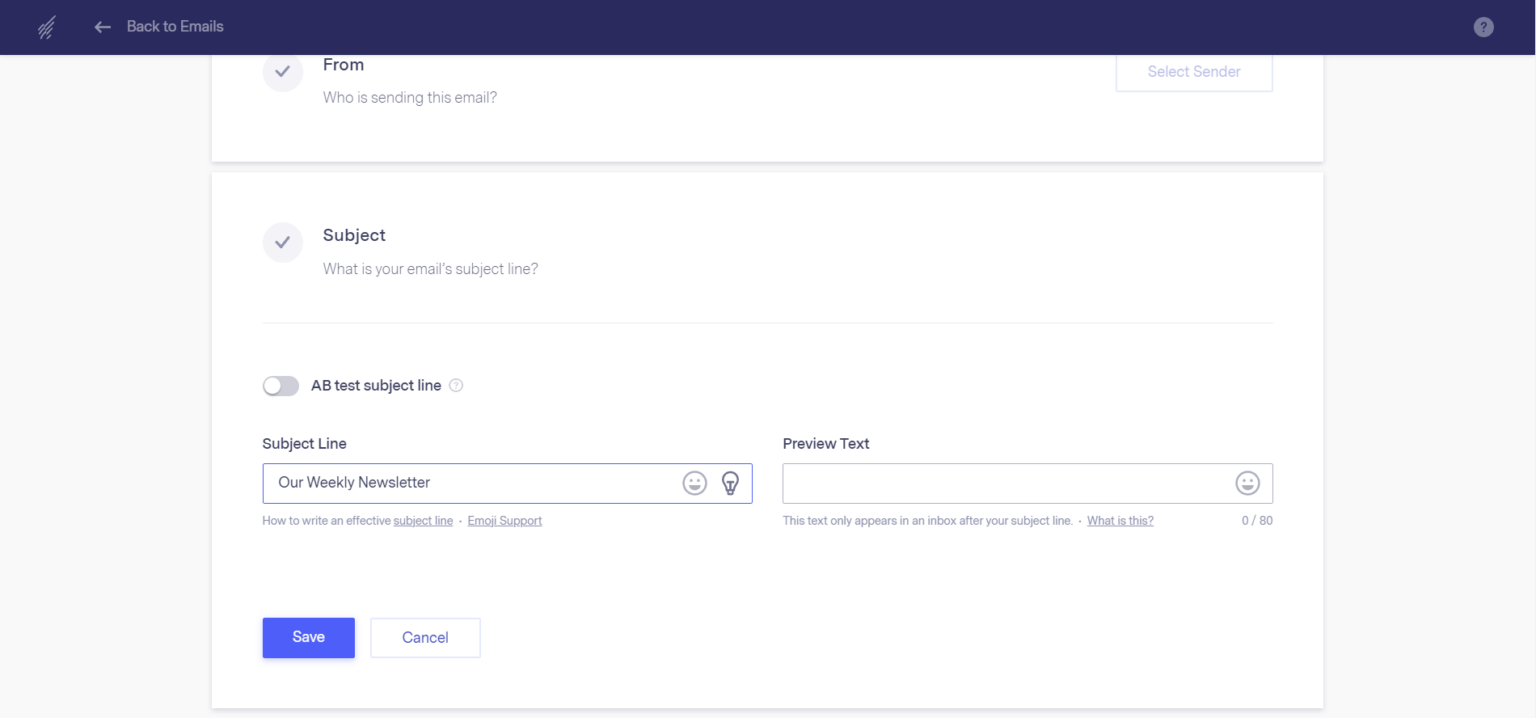The height and width of the screenshot is (718, 1536).
Task: Open emoji picker in Preview Text field
Action: [1247, 483]
